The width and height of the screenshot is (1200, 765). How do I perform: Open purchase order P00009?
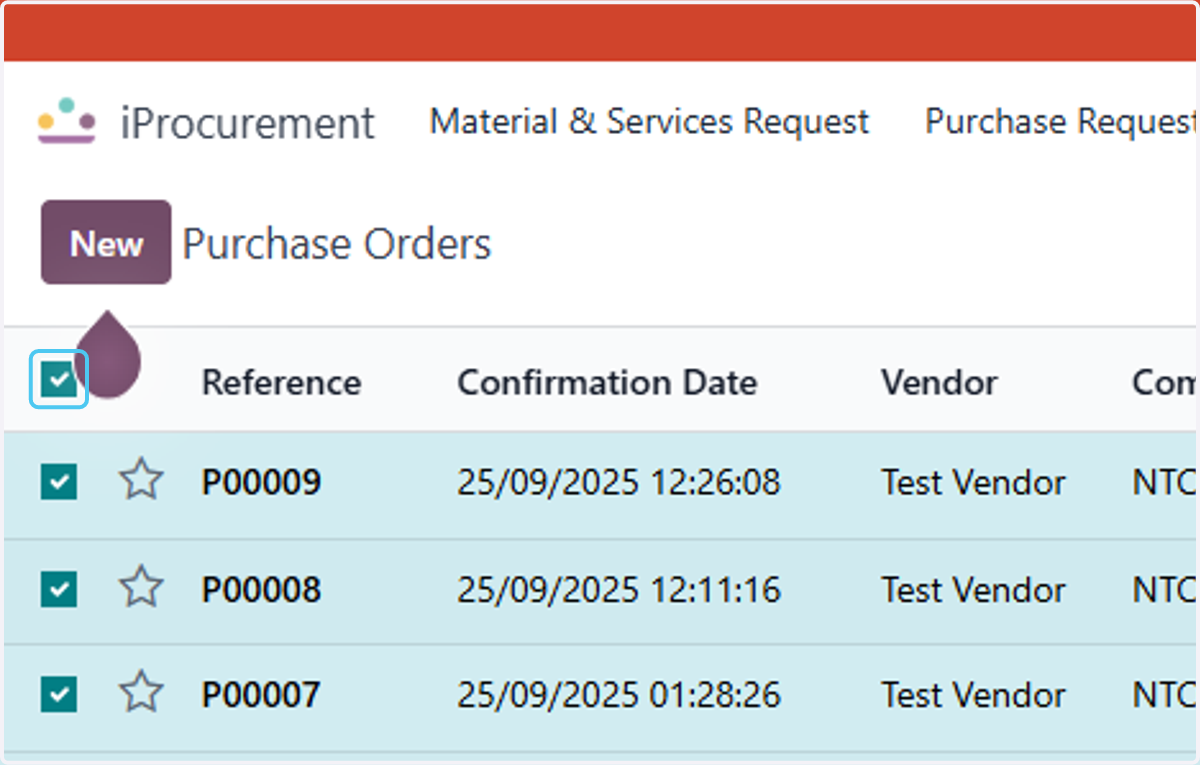coord(261,483)
